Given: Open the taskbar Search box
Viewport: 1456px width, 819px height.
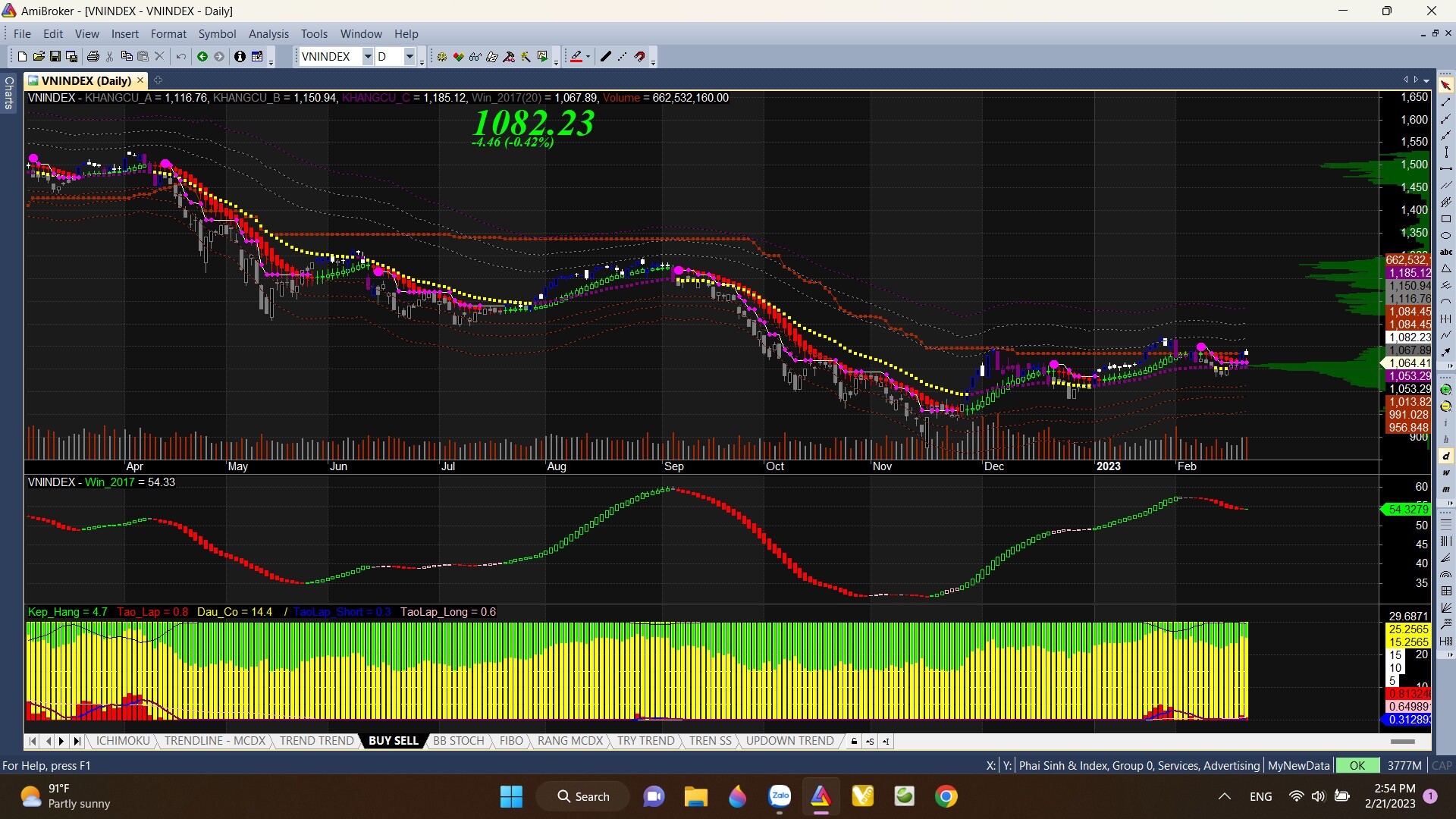Looking at the screenshot, I should (583, 796).
